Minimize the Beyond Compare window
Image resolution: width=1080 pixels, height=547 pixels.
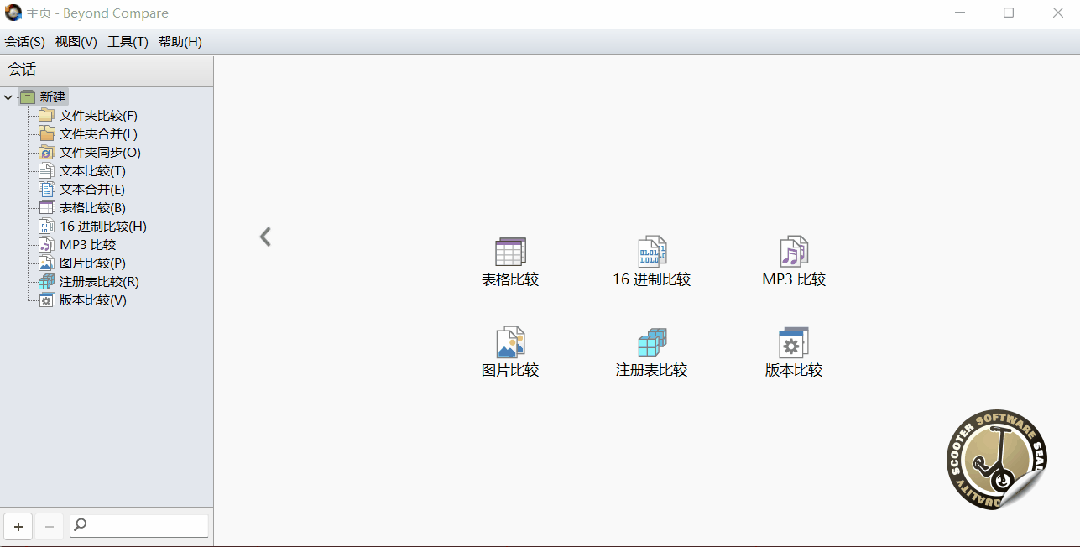pos(959,12)
